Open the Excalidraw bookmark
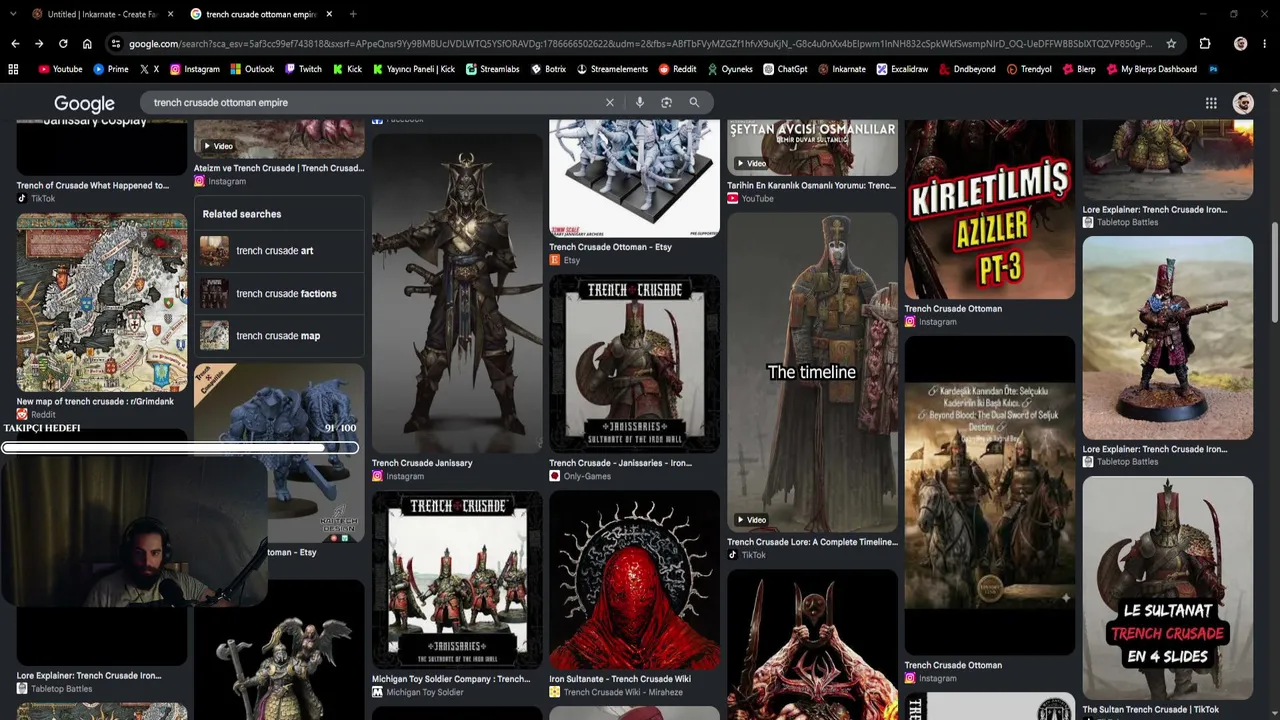Screen dimensions: 1280x720 click(x=902, y=69)
